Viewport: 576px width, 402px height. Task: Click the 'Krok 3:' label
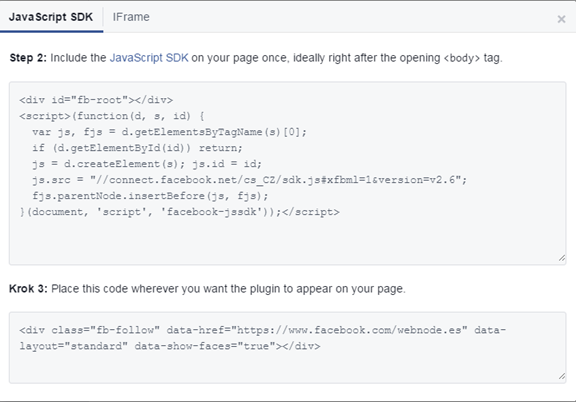click(x=28, y=289)
